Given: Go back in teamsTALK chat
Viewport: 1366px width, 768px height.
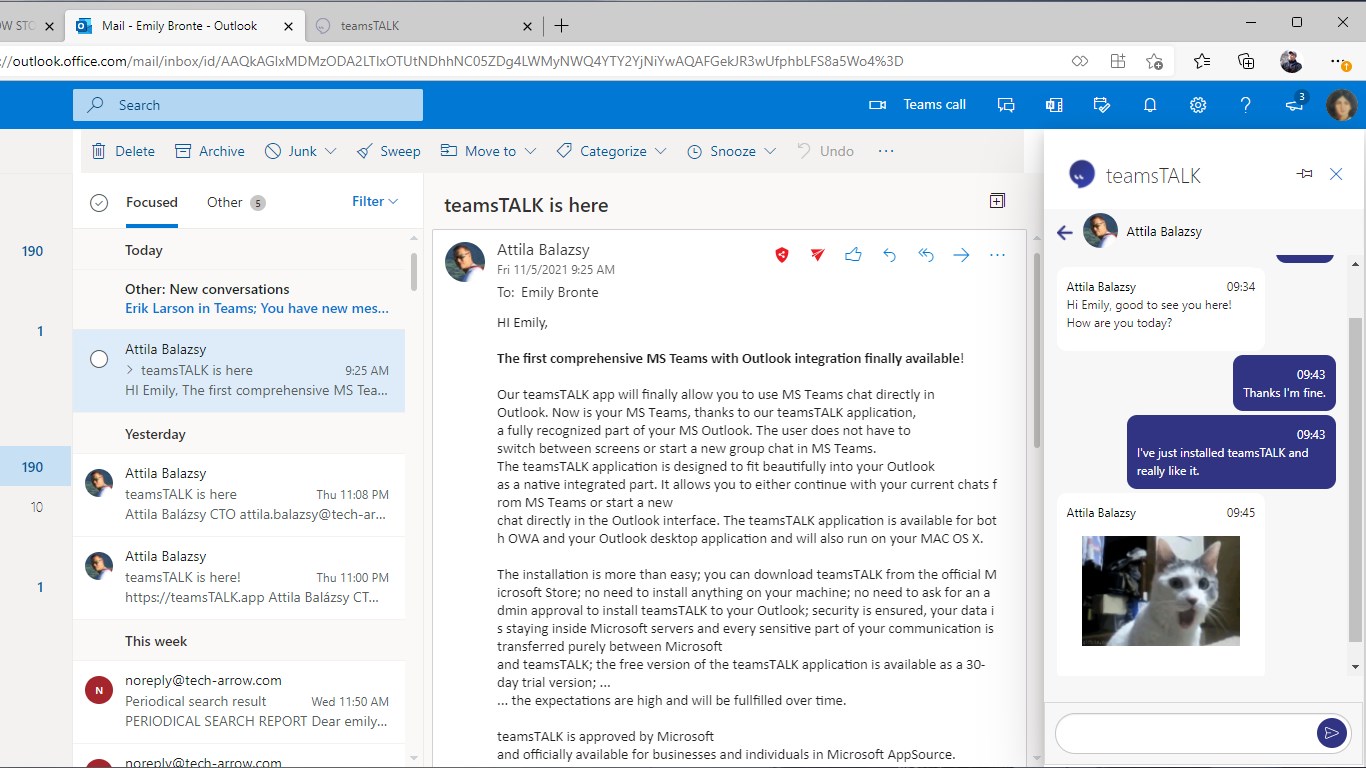Looking at the screenshot, I should coord(1064,232).
